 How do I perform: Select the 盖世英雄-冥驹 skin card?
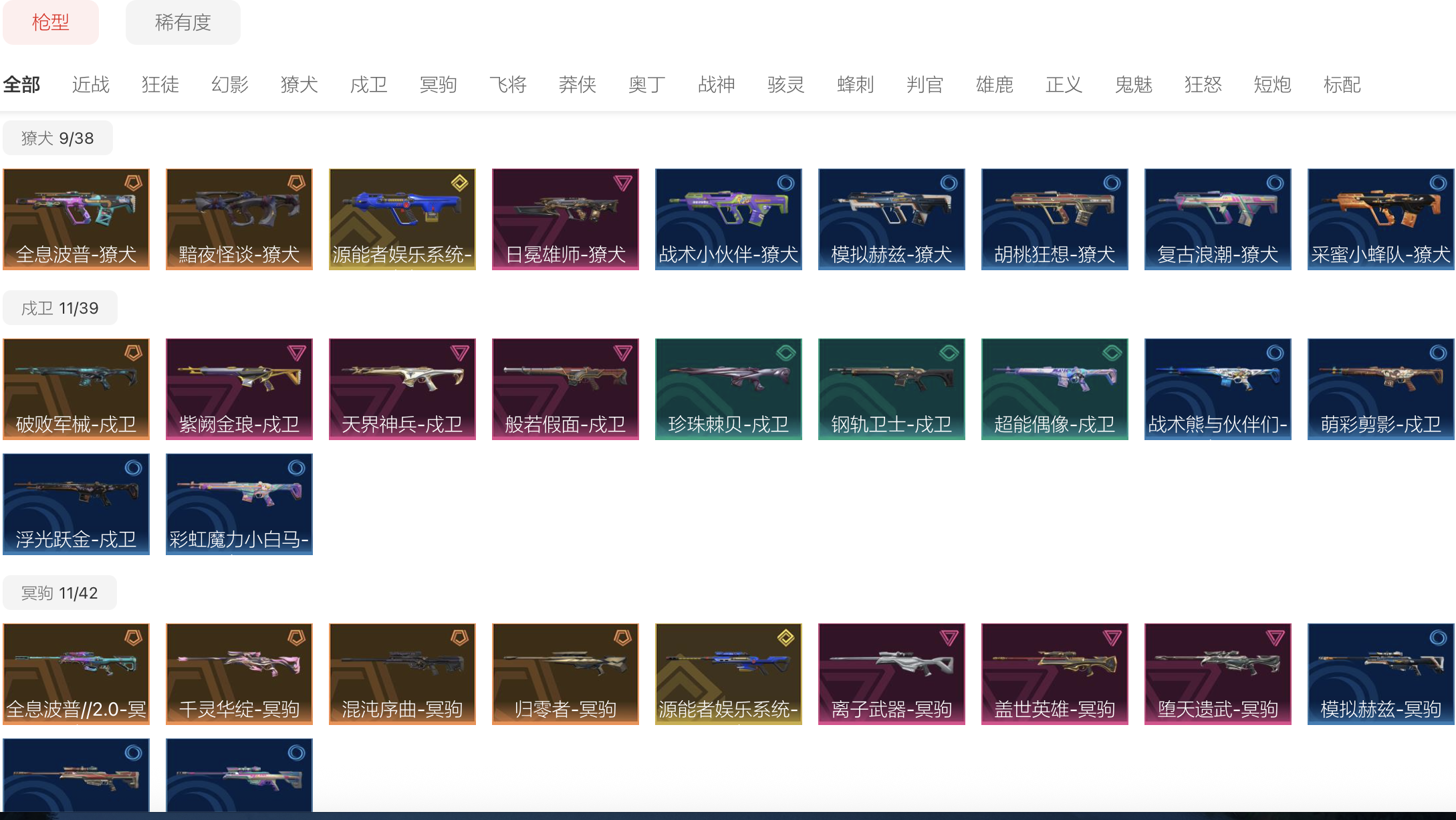1055,674
